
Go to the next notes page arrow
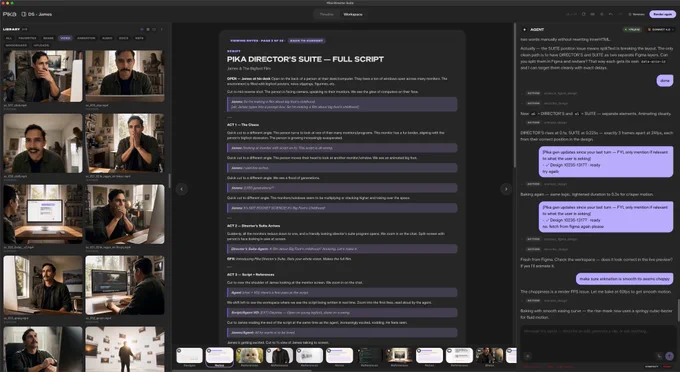[506, 189]
